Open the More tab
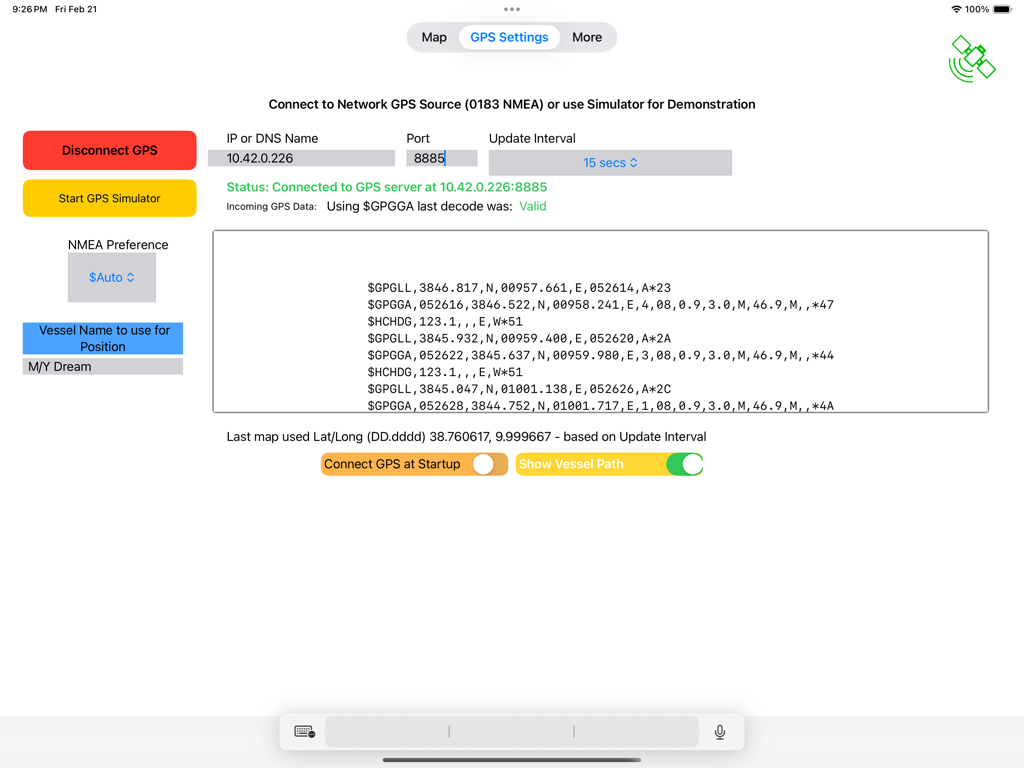The width and height of the screenshot is (1024, 768). point(587,37)
